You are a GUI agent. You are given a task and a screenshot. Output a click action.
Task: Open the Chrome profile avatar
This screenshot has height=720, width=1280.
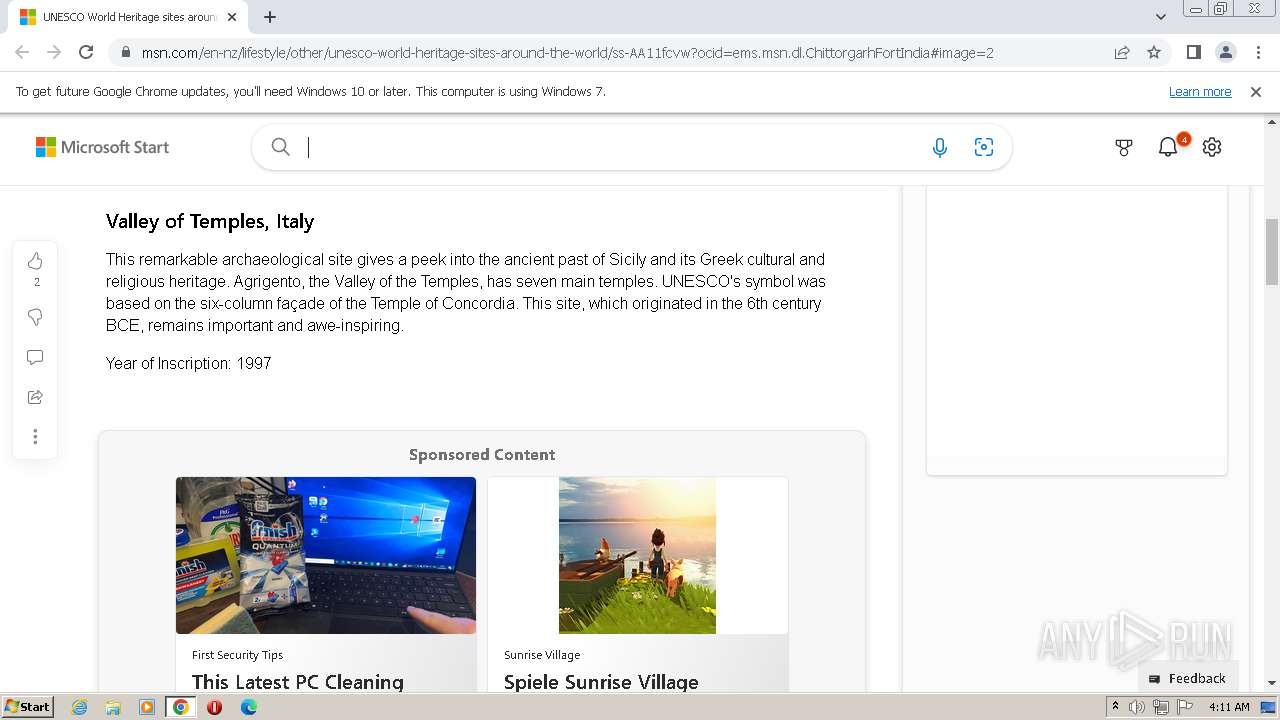click(x=1226, y=52)
